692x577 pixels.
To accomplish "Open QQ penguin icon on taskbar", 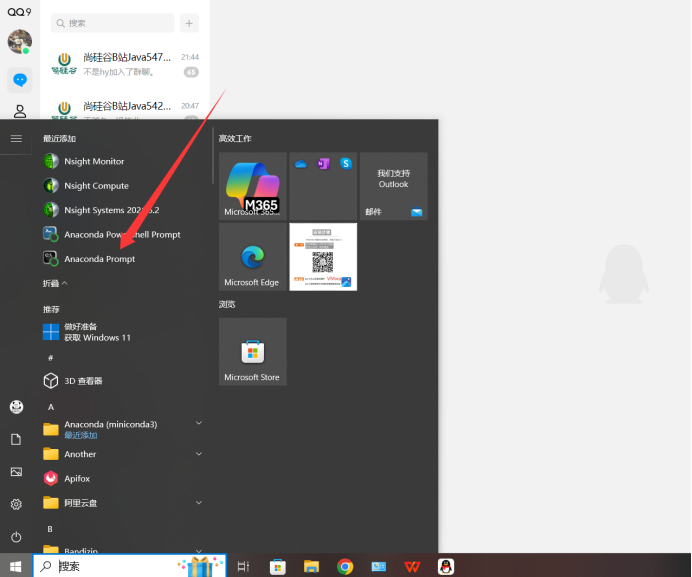I will (446, 566).
